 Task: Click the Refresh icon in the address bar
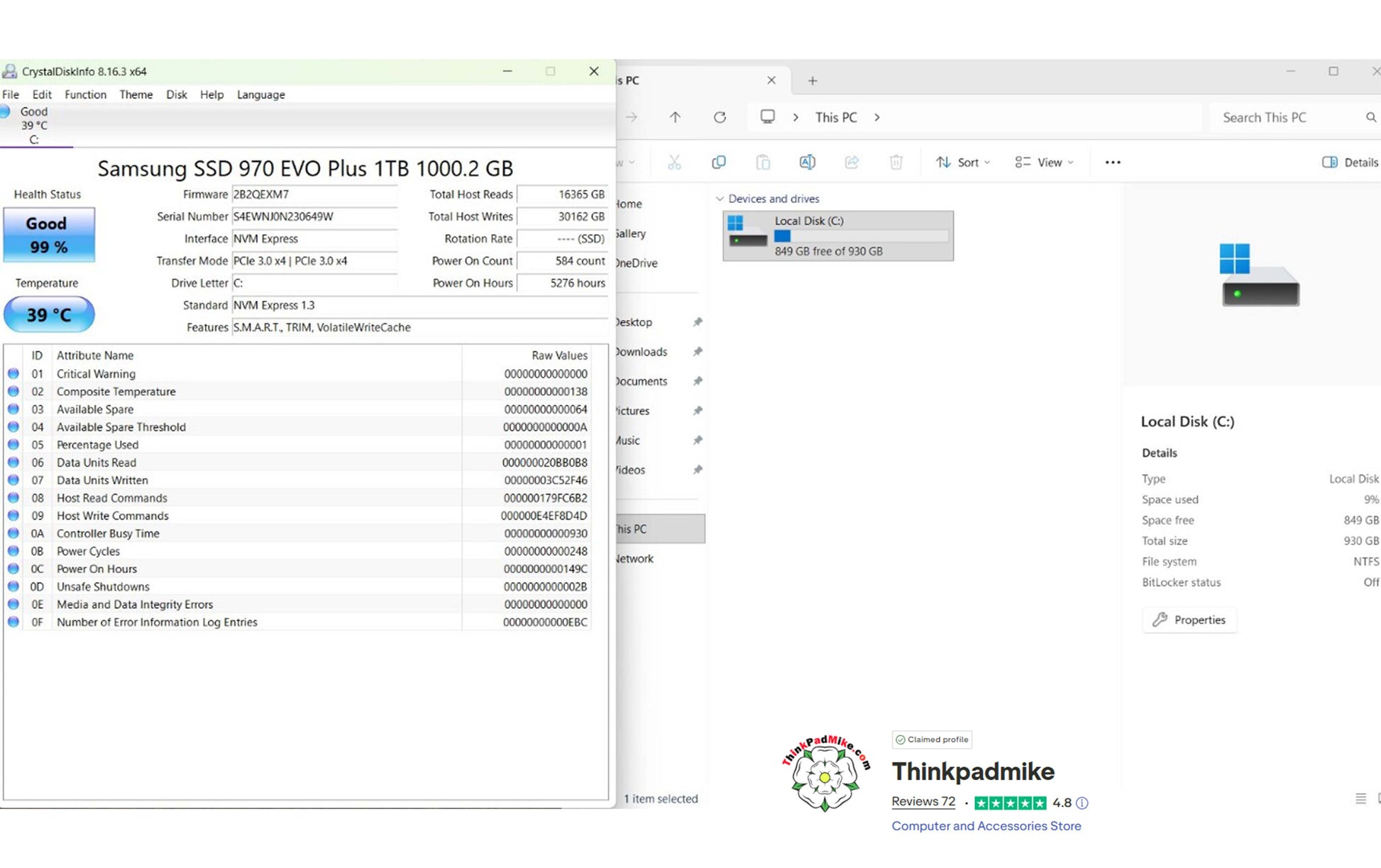[x=720, y=117]
